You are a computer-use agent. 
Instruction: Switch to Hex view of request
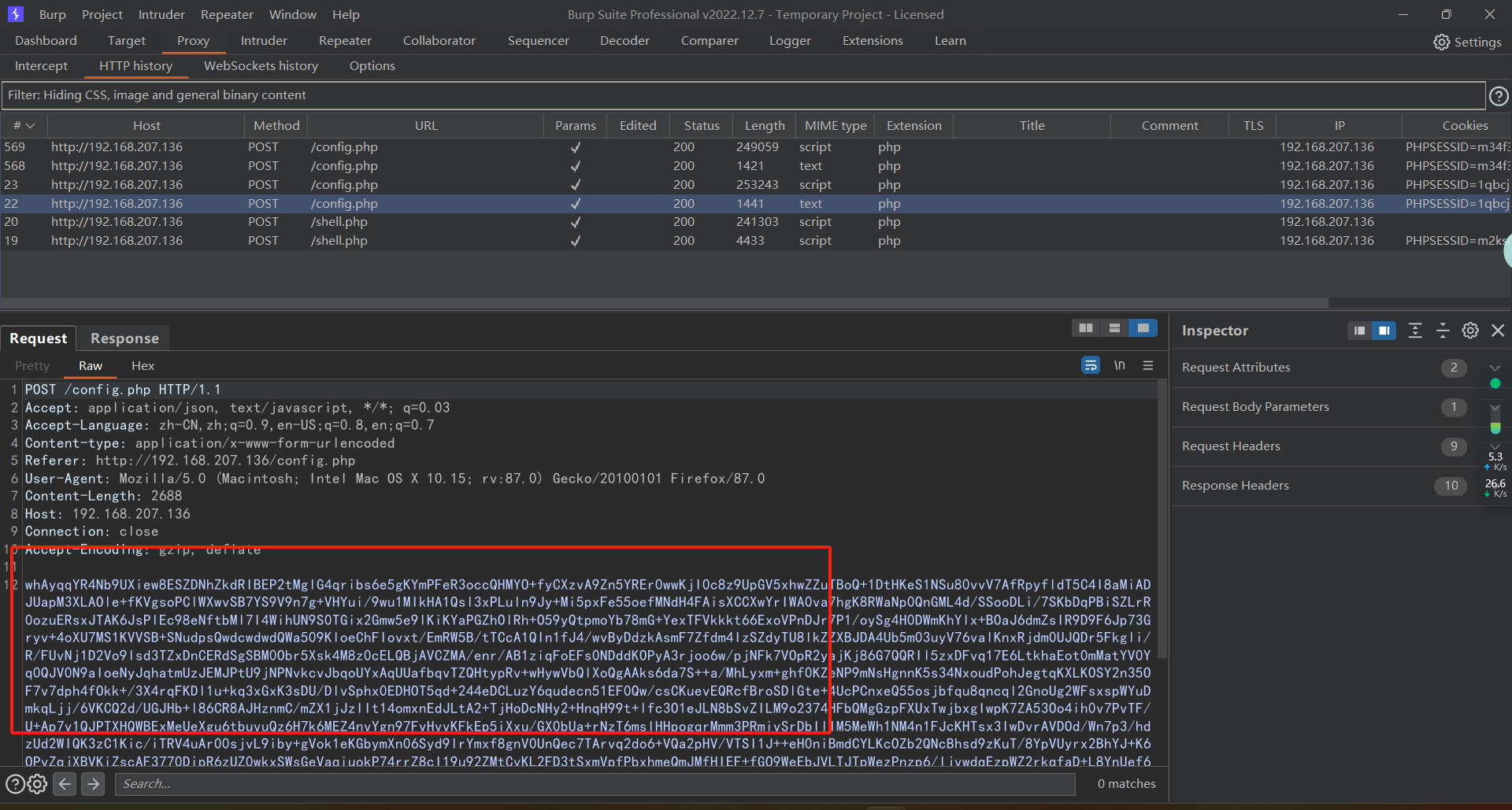click(x=143, y=366)
